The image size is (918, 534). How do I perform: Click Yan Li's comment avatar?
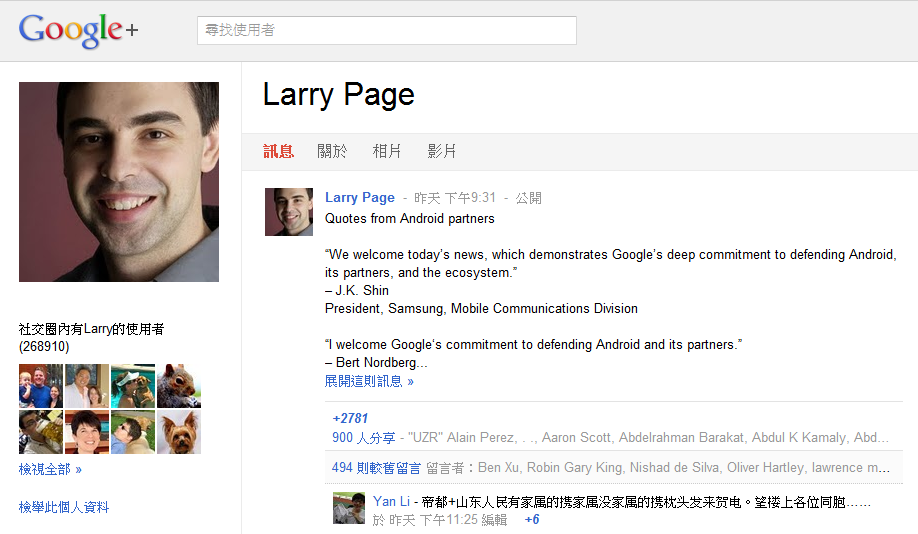tap(349, 508)
